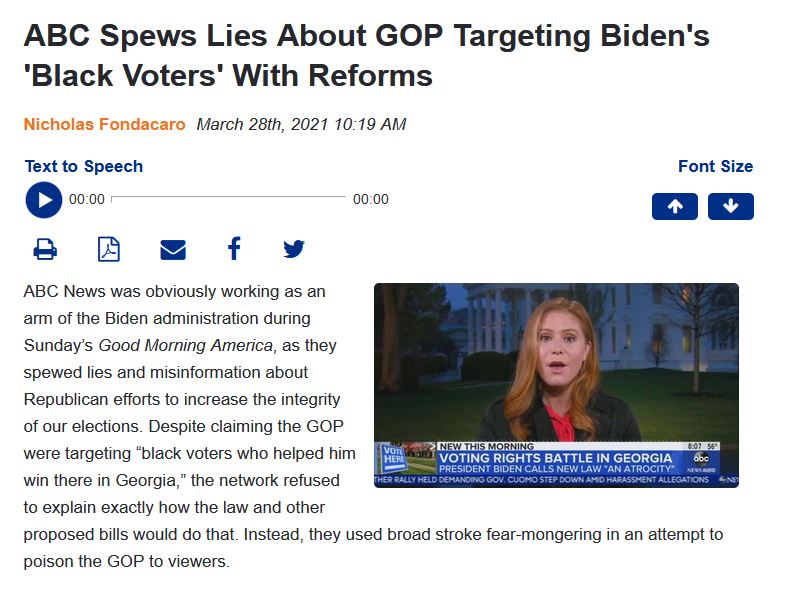The image size is (805, 591).
Task: Share the article on Facebook
Action: pos(234,249)
